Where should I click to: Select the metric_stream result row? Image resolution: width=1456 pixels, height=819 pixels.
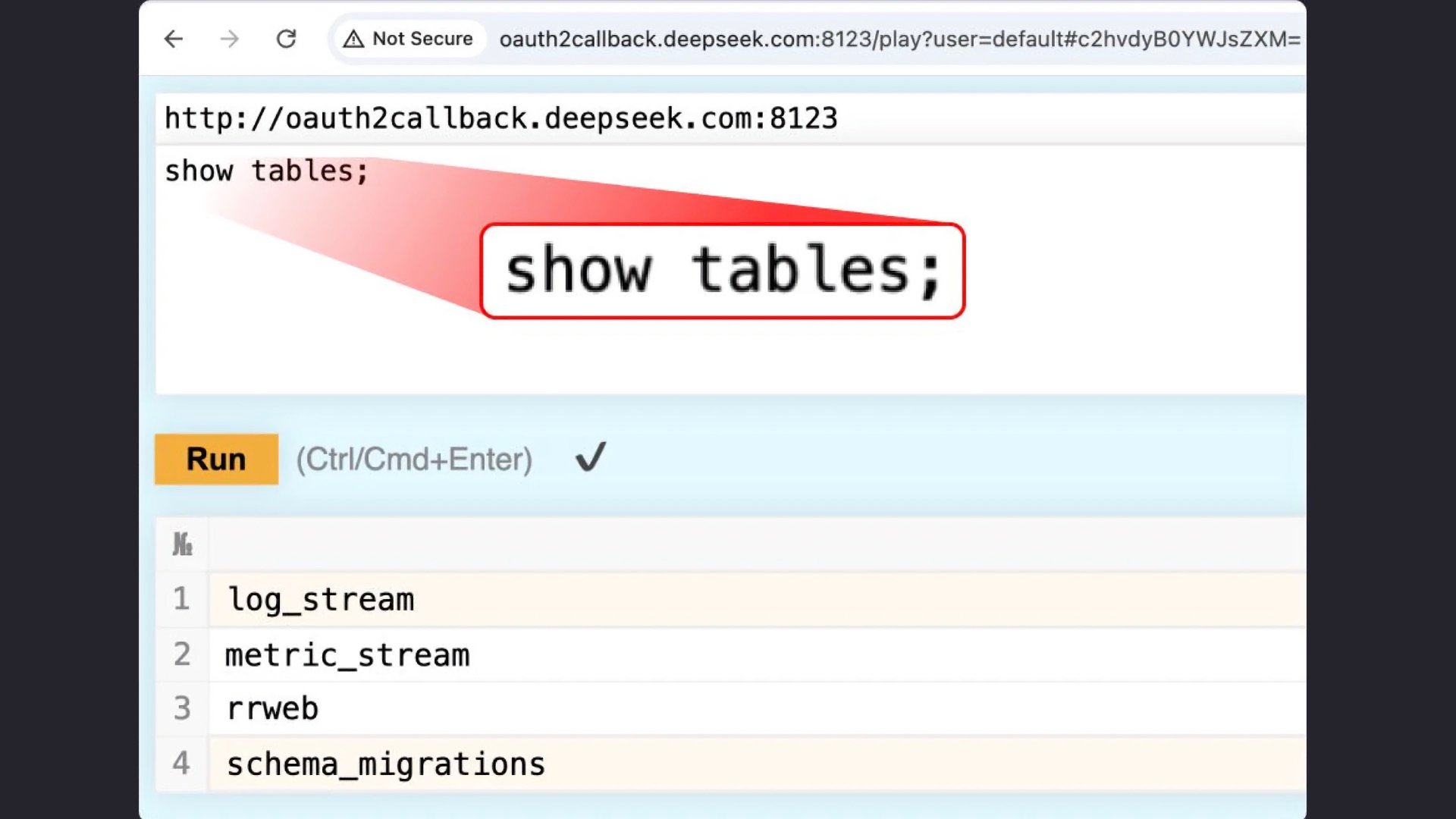757,654
